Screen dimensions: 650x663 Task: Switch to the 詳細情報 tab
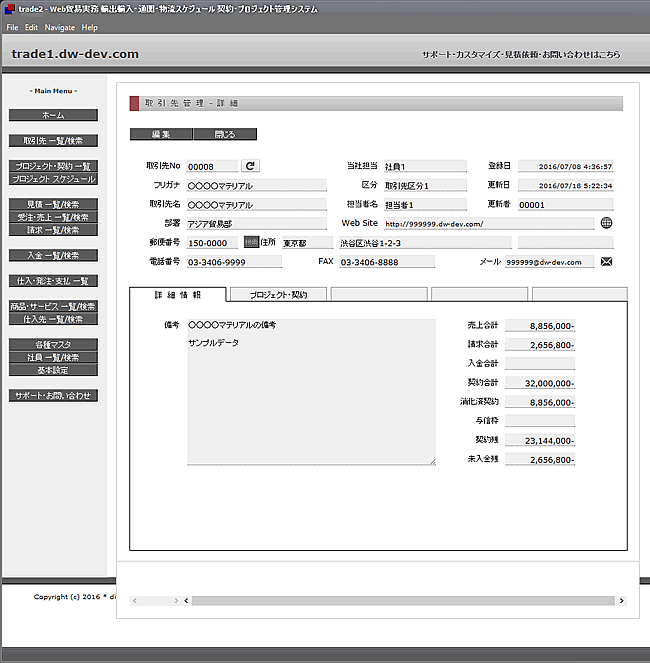pos(178,295)
